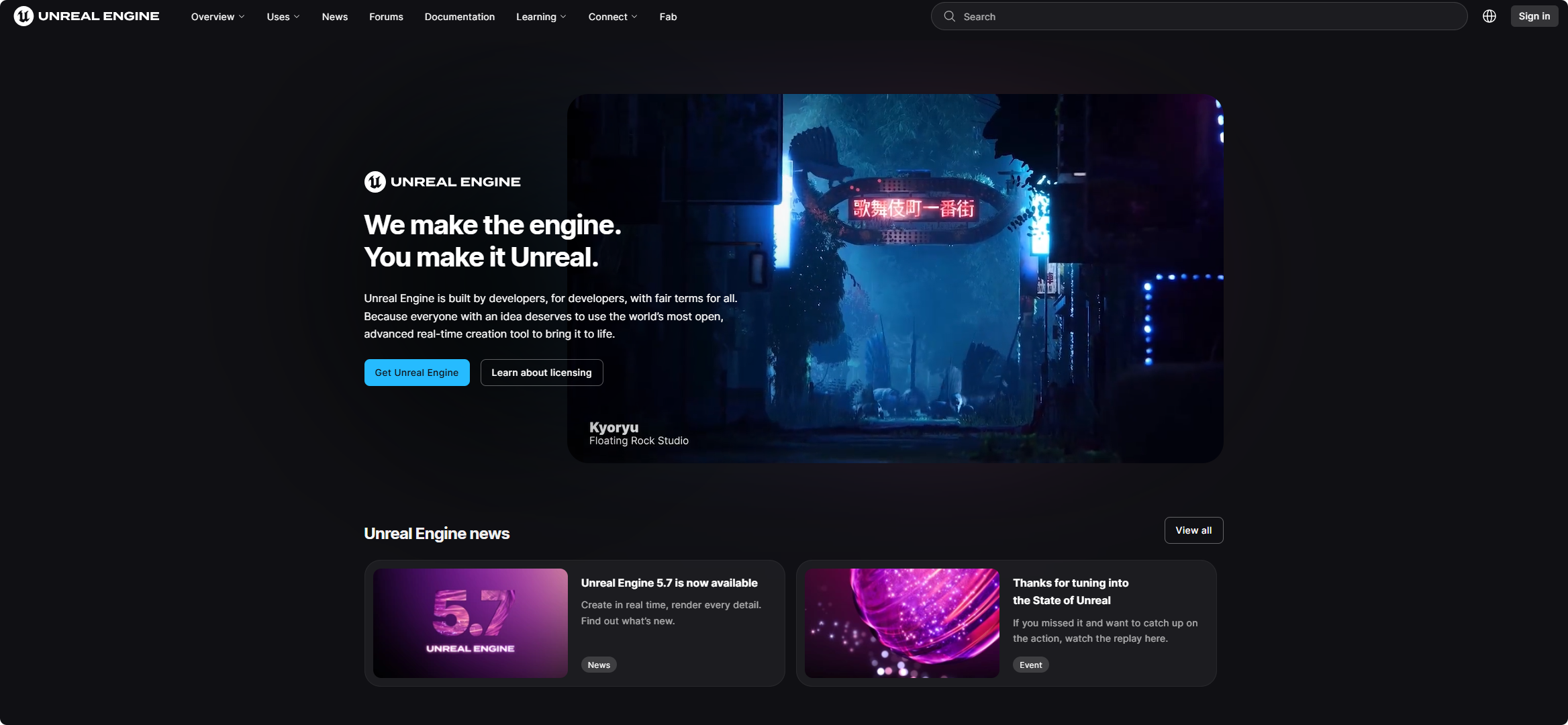Click View all news button
Screen dimensions: 1568x725
(x=1193, y=530)
